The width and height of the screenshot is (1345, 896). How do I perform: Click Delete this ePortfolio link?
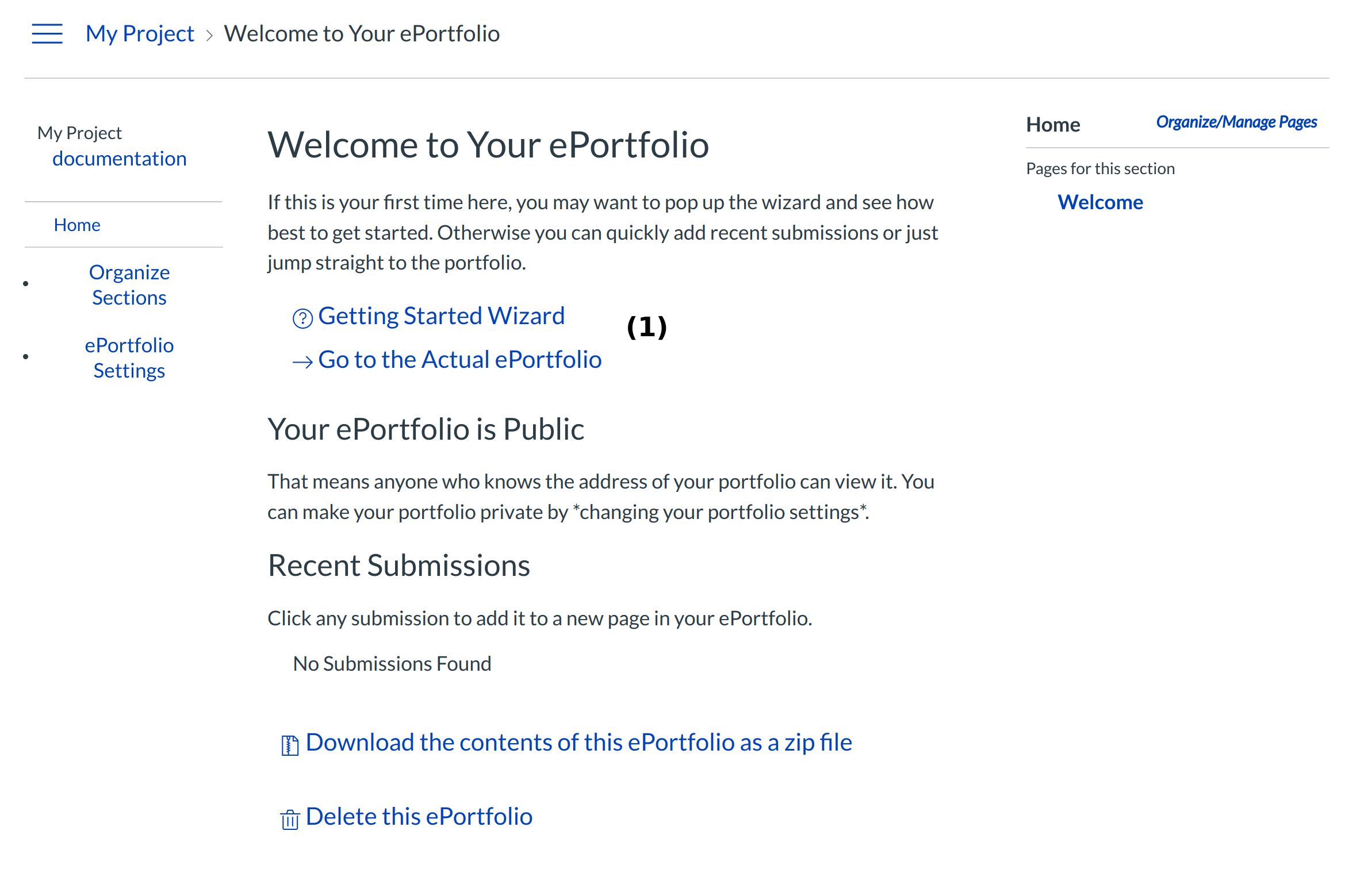[419, 817]
